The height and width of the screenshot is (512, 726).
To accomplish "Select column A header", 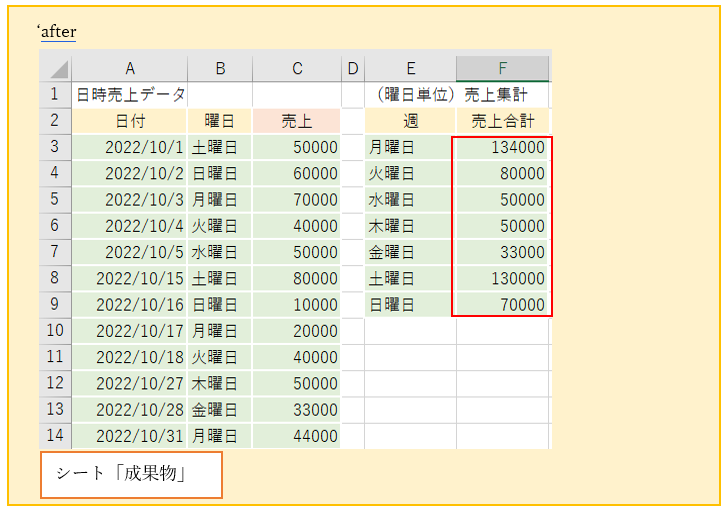I will pyautogui.click(x=130, y=69).
